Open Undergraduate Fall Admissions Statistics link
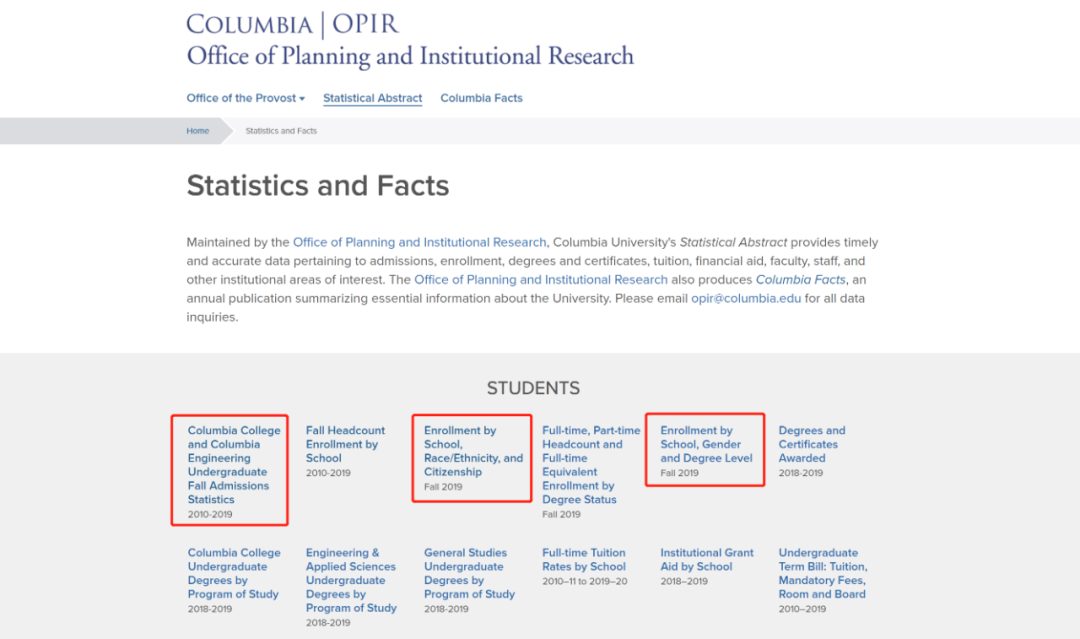The width and height of the screenshot is (1080, 639). (234, 465)
